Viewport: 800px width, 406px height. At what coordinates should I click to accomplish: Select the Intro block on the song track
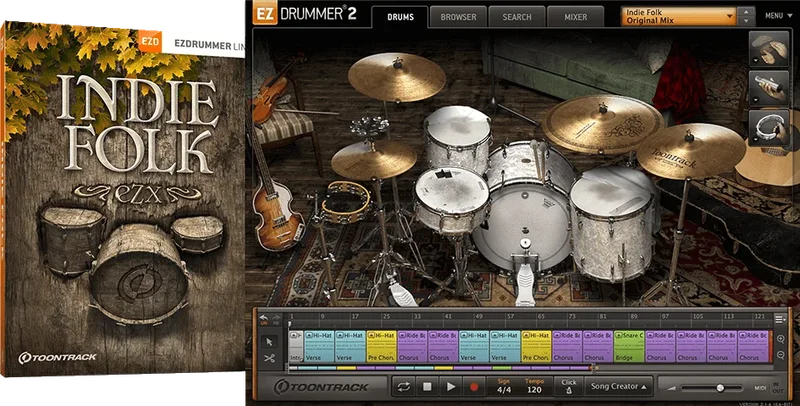coord(296,346)
